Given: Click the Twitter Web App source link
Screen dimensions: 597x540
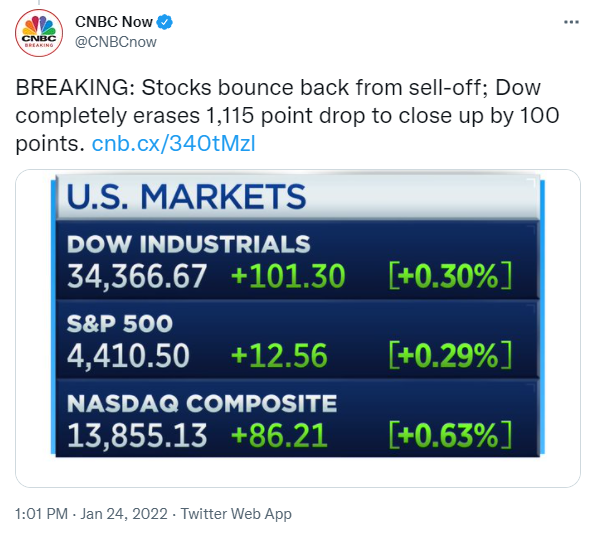Looking at the screenshot, I should (x=236, y=514).
